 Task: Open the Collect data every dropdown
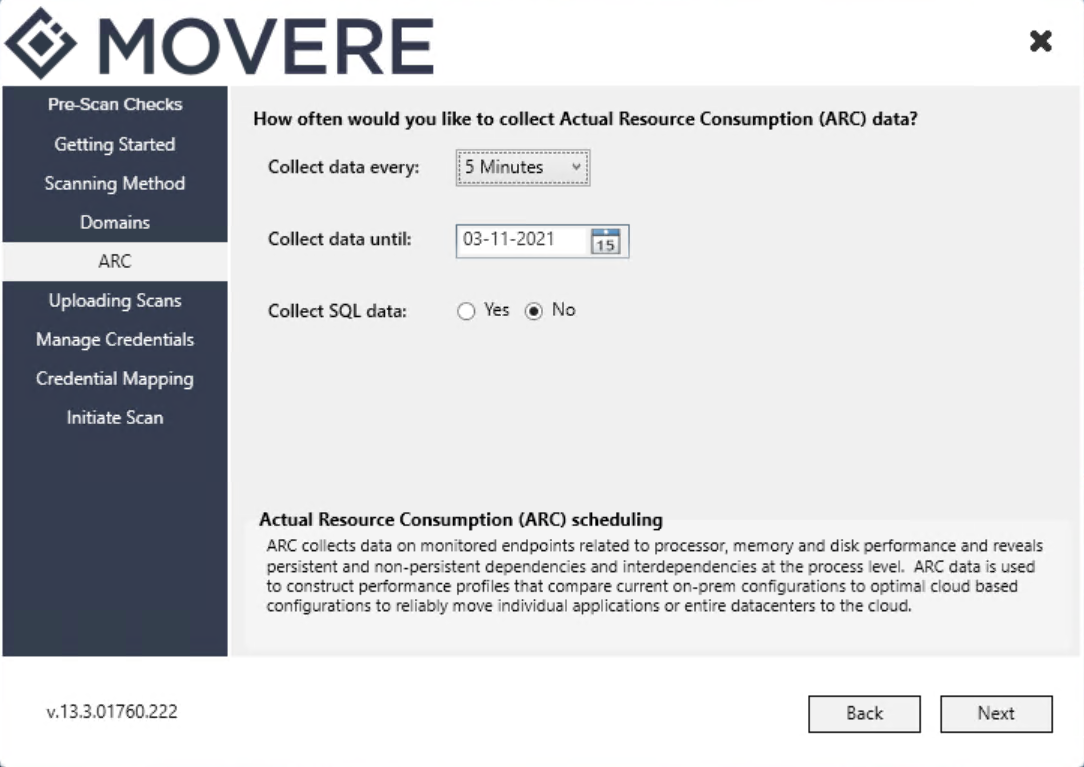(x=523, y=167)
